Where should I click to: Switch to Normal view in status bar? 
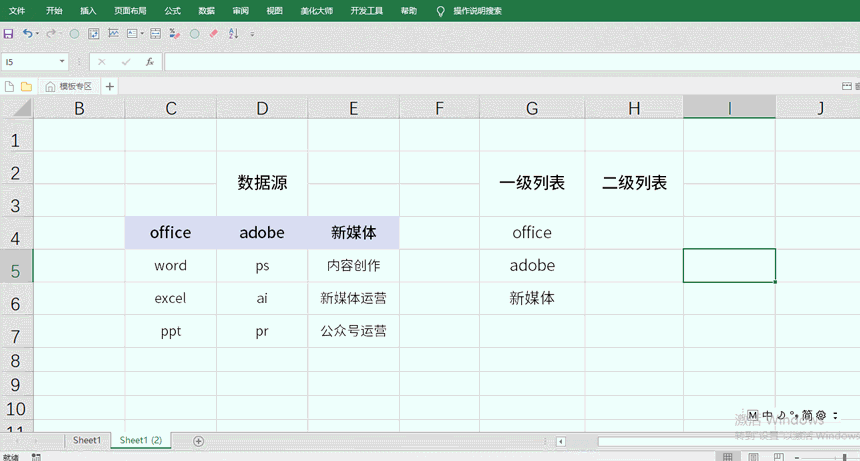click(728, 457)
